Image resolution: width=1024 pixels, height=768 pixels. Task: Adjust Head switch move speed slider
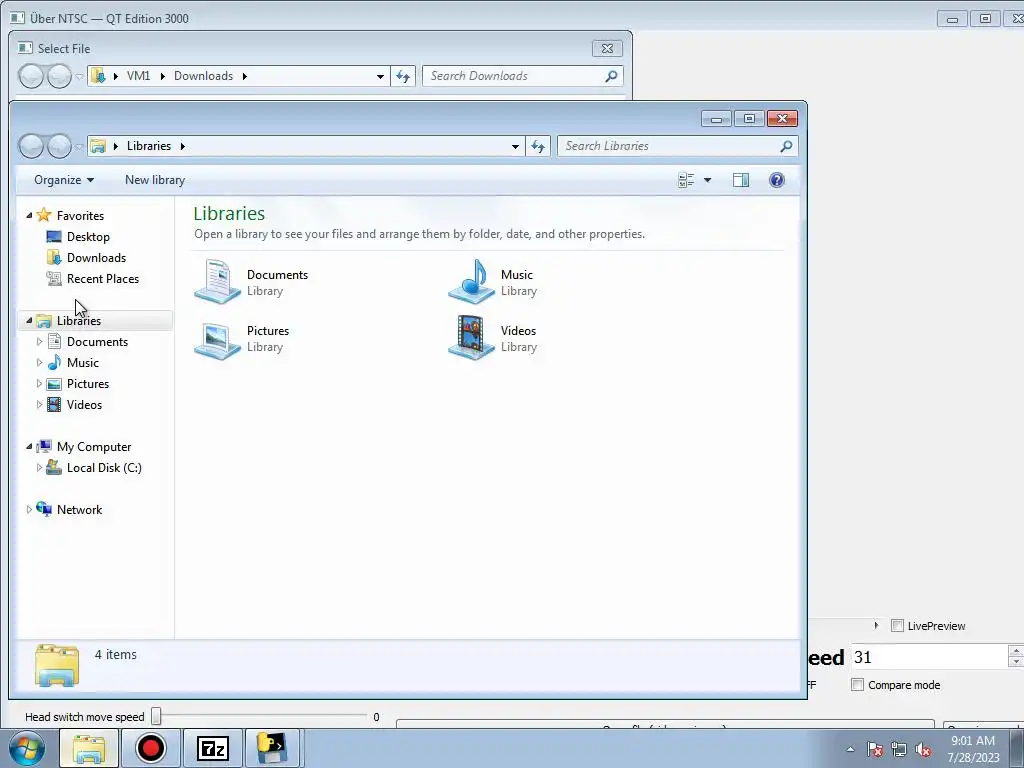pos(156,716)
